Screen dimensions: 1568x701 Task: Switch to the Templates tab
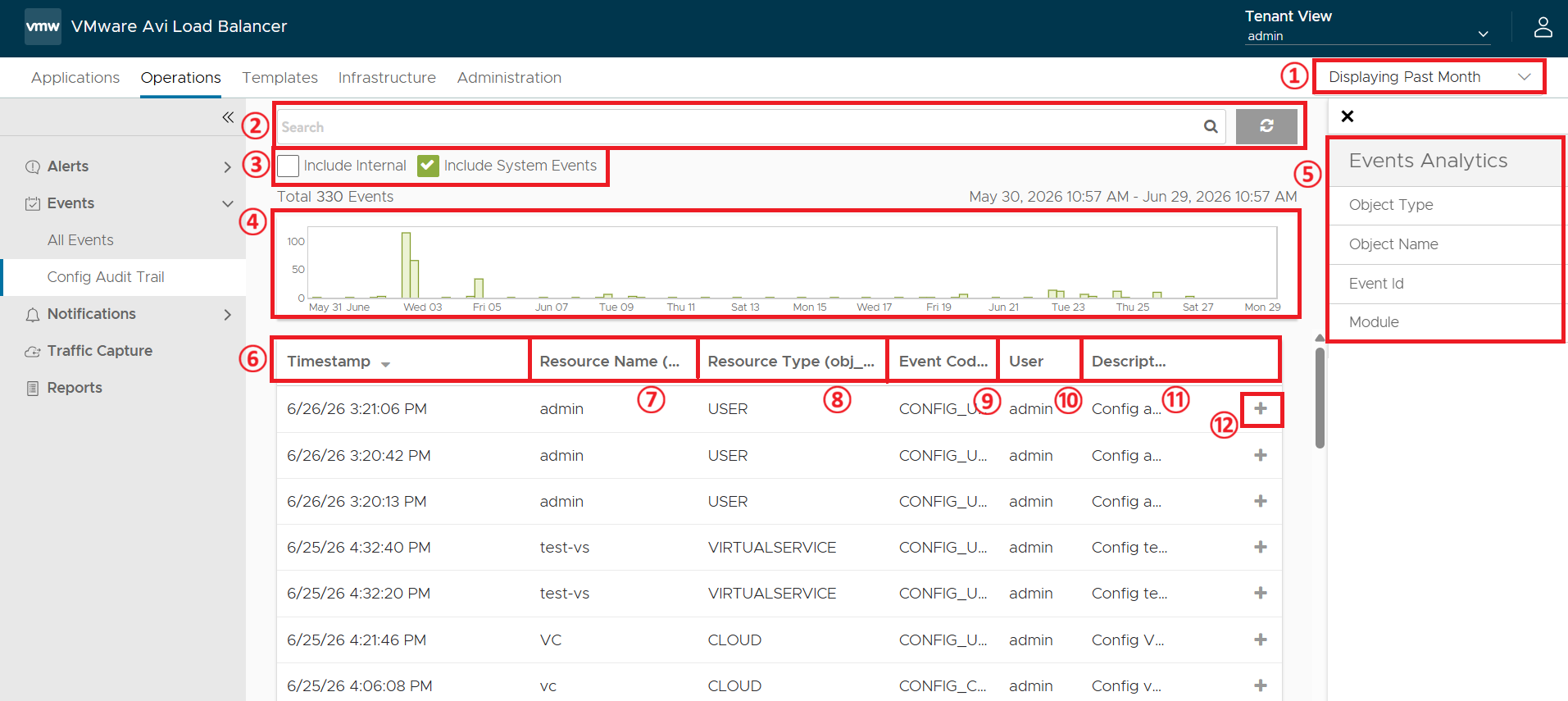(280, 77)
